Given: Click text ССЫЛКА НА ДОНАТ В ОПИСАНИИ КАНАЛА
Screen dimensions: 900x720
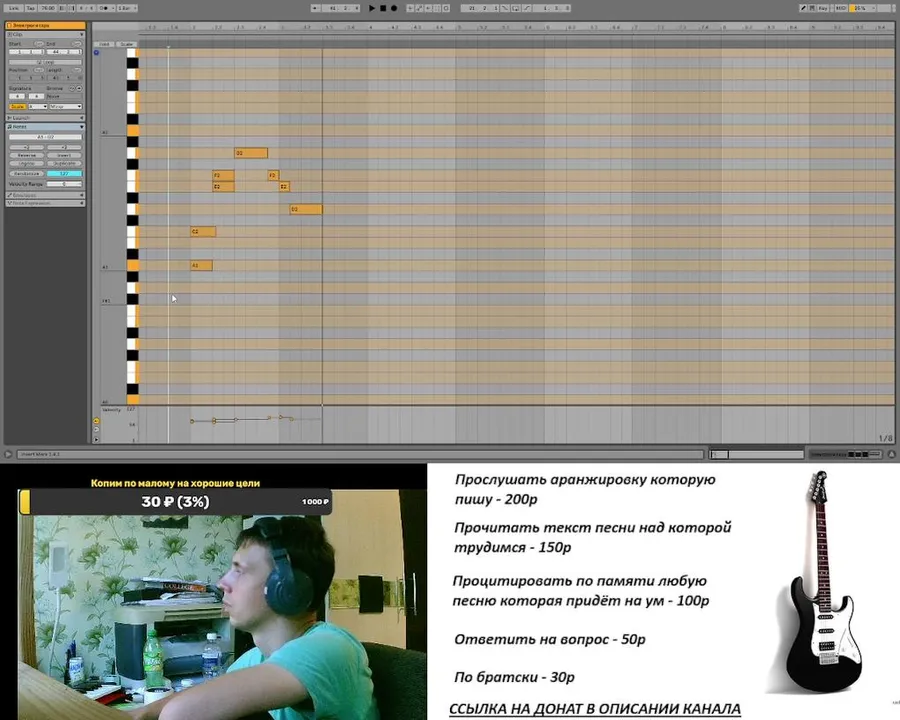Looking at the screenshot, I should (595, 709).
